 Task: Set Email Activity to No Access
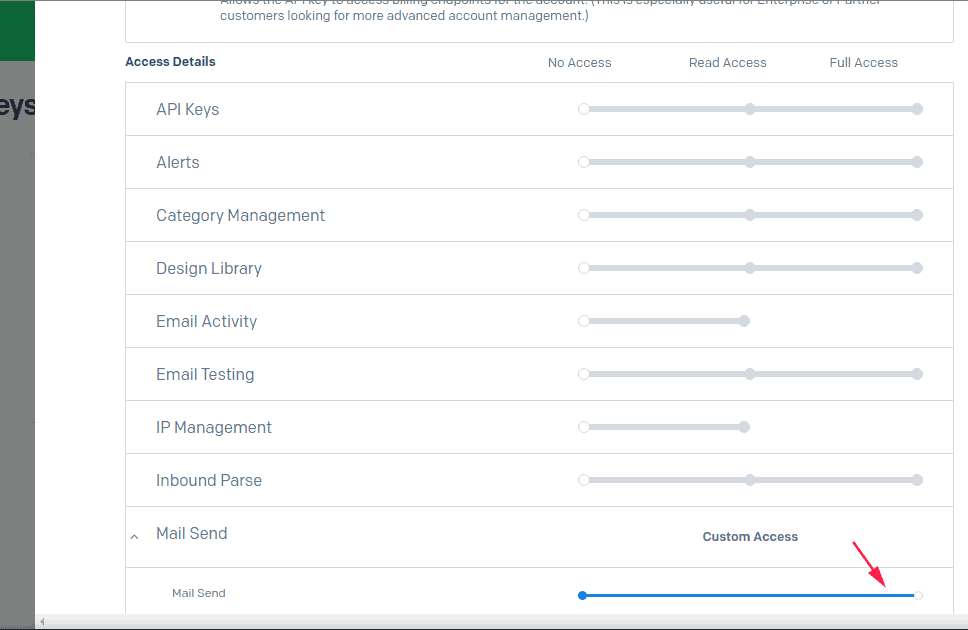click(583, 321)
